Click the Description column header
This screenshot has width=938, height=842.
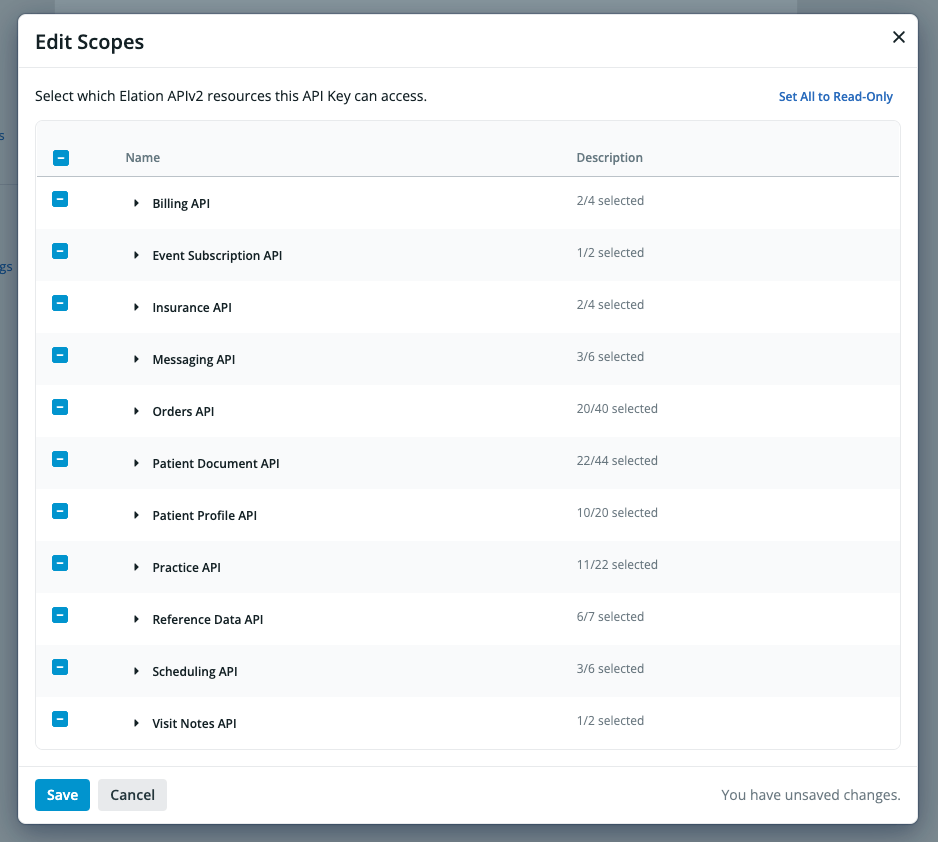pyautogui.click(x=610, y=158)
